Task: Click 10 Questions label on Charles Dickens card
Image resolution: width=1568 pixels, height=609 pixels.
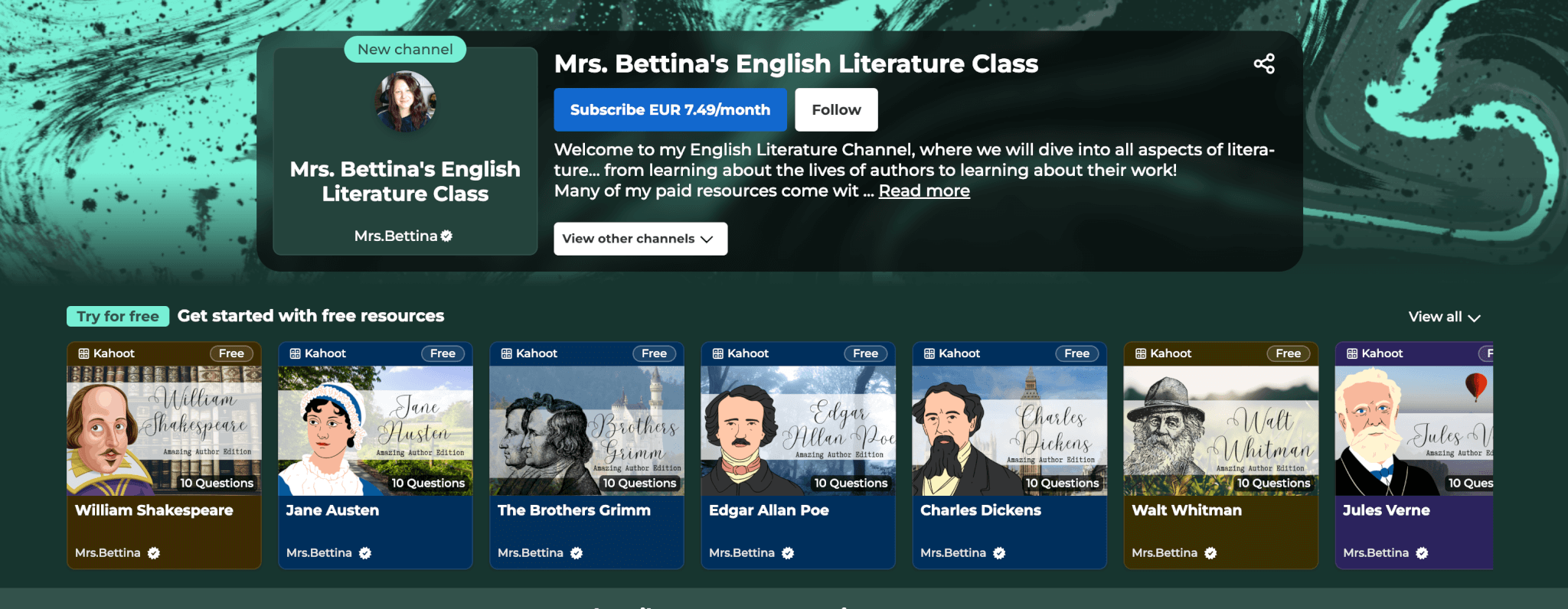Action: click(1062, 484)
